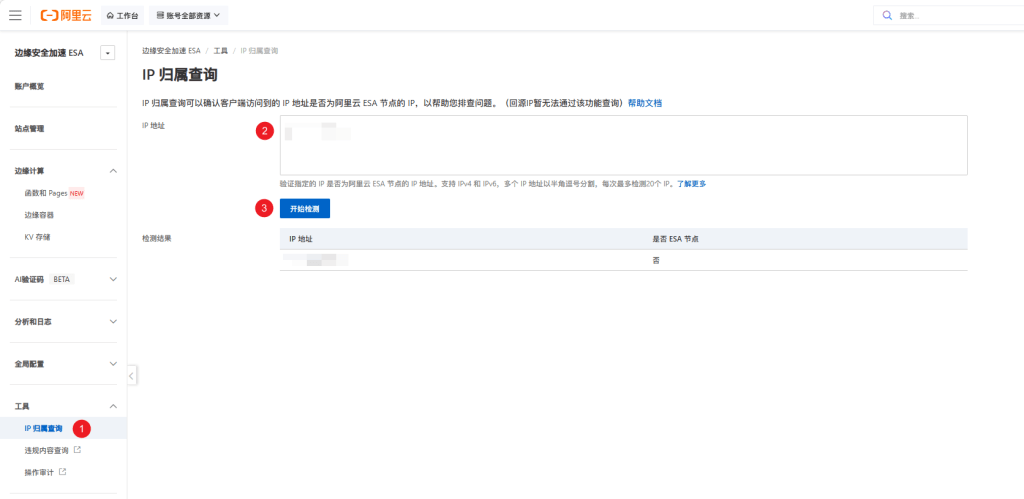Click the NEW badge beside 函数和 Pages
The image size is (1024, 499).
tap(76, 193)
